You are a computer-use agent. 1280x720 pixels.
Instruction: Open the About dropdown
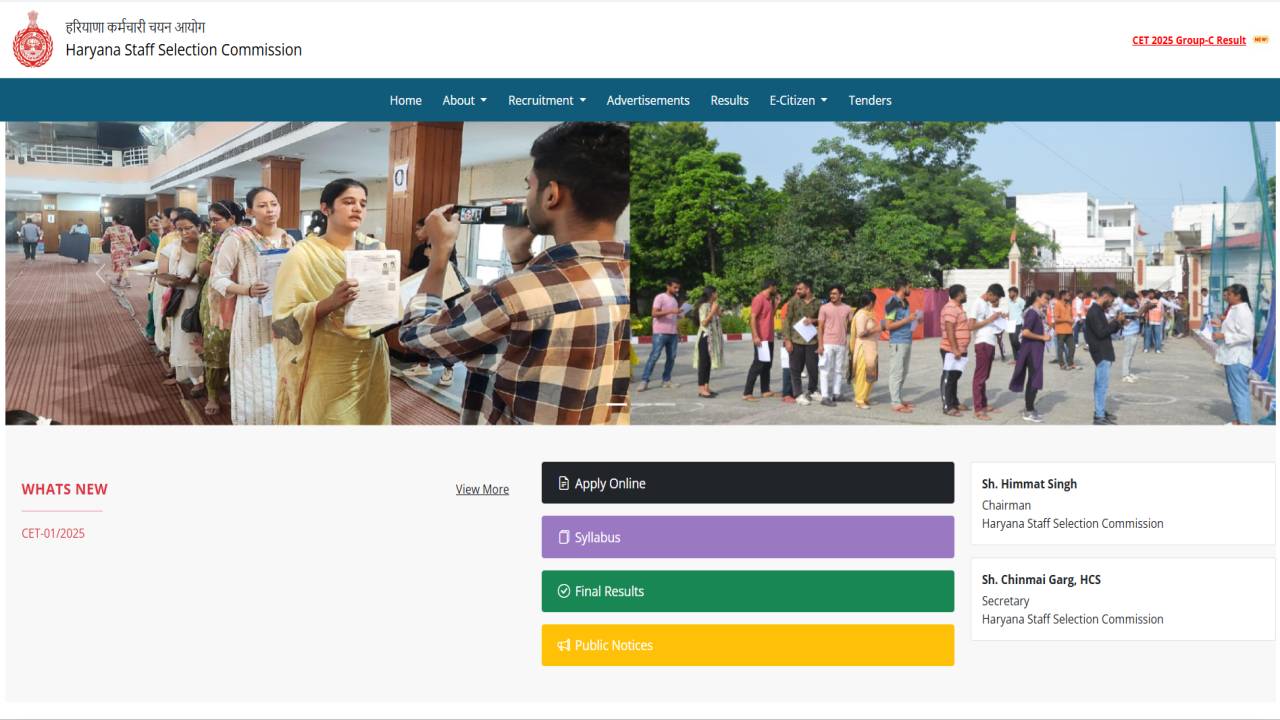[x=464, y=100]
